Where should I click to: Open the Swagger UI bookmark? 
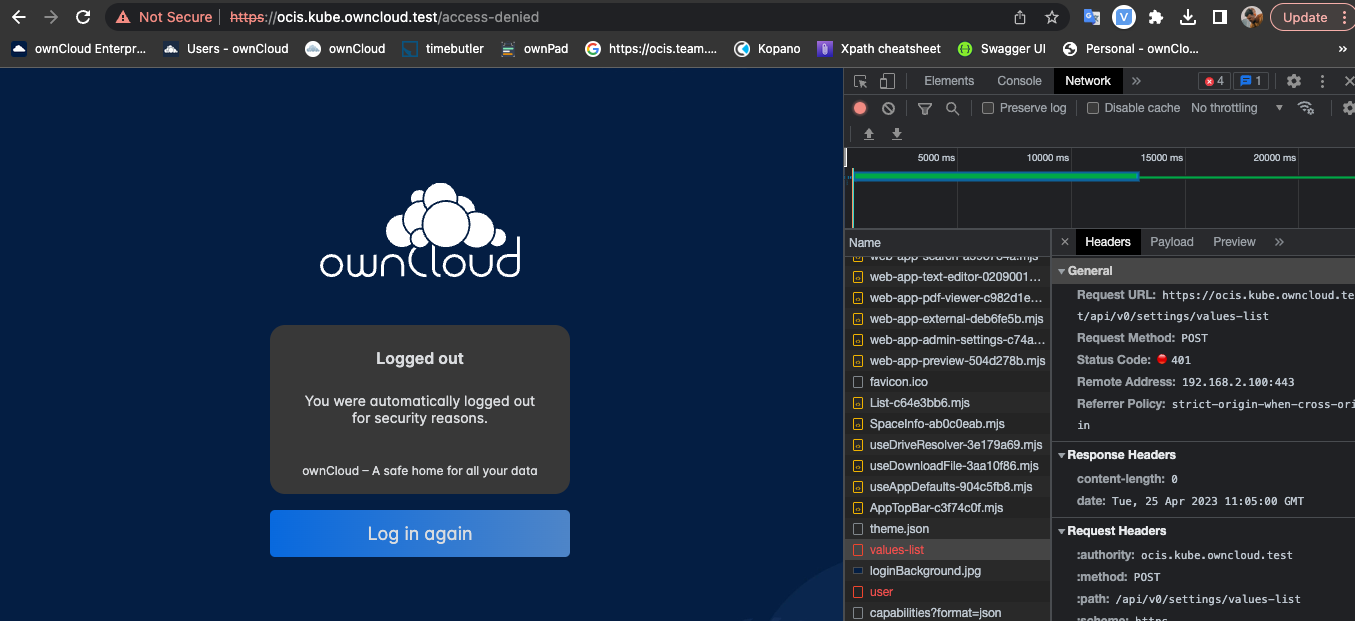point(1000,48)
